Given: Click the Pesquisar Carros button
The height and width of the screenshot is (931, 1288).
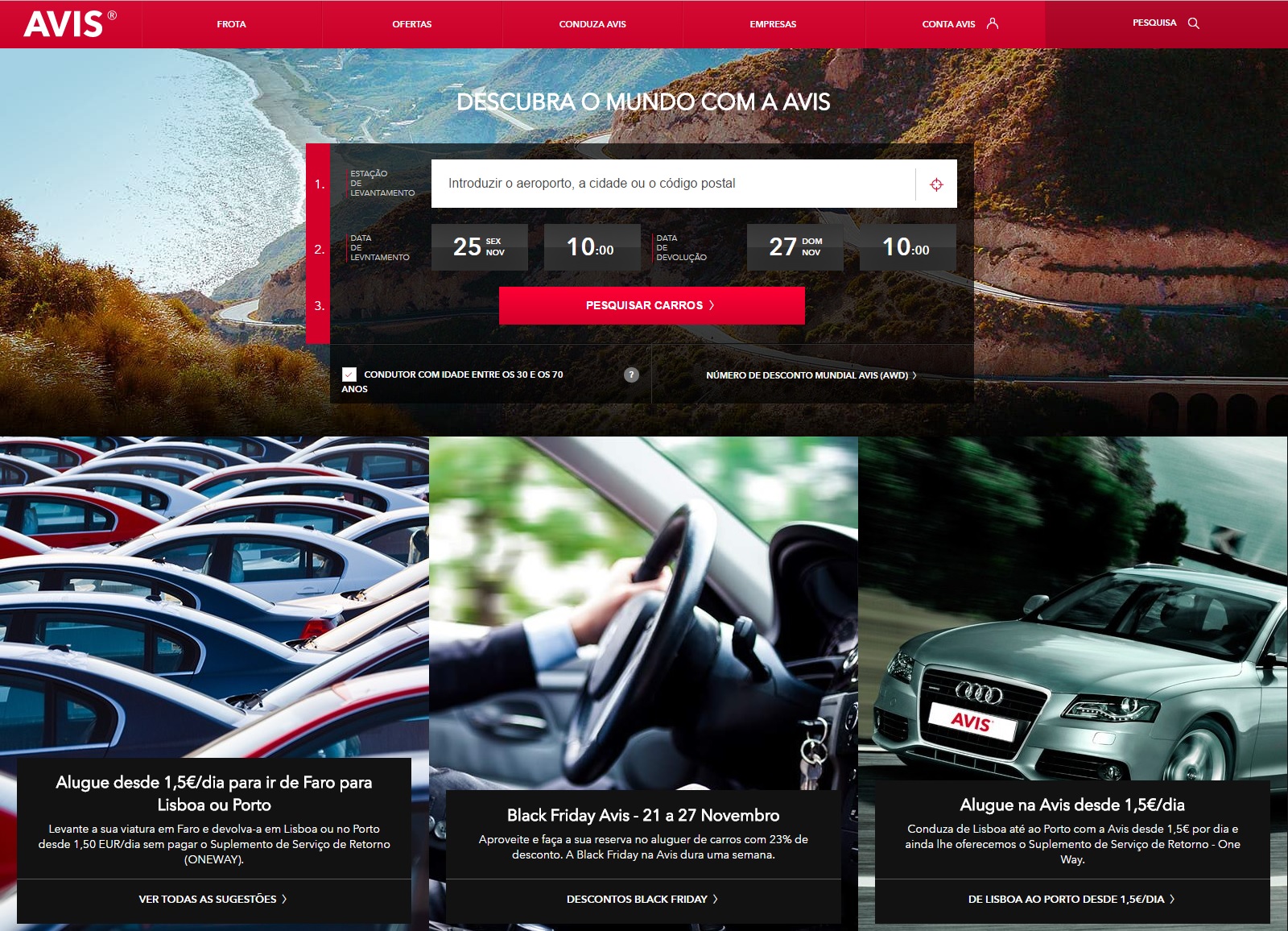Looking at the screenshot, I should [x=651, y=305].
